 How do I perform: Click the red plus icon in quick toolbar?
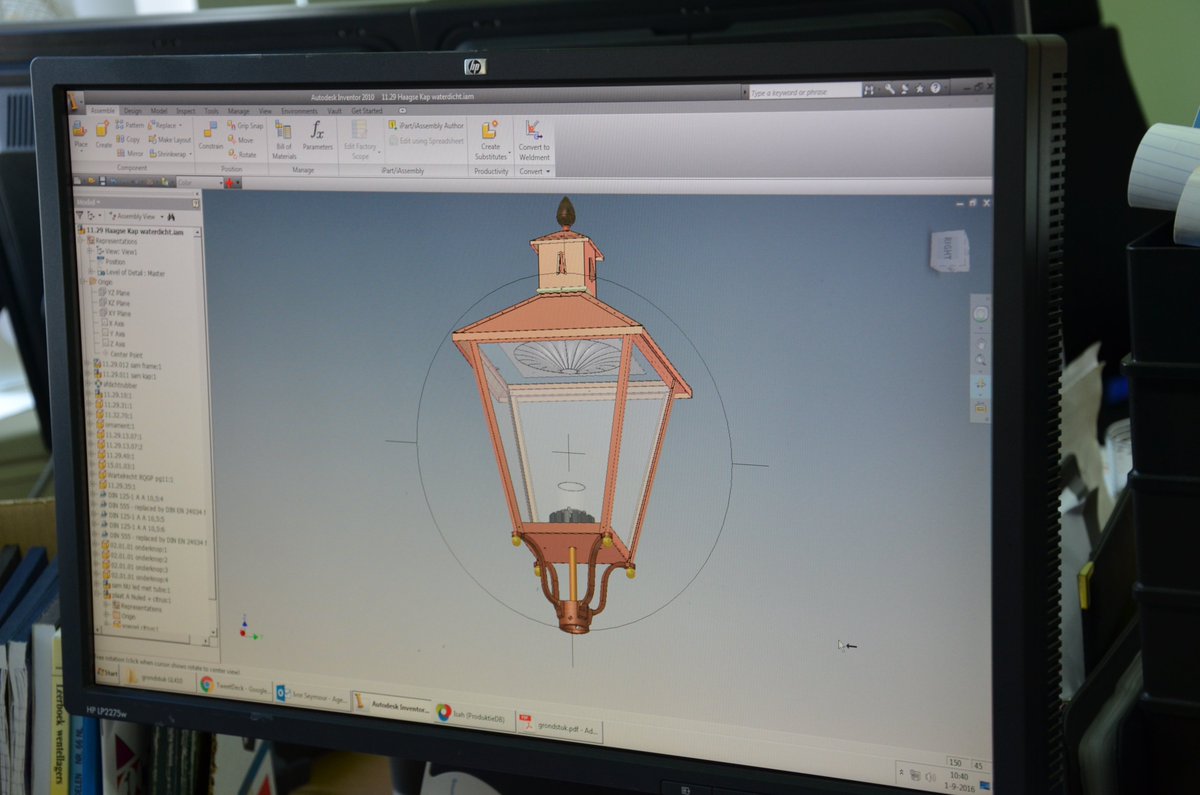229,183
